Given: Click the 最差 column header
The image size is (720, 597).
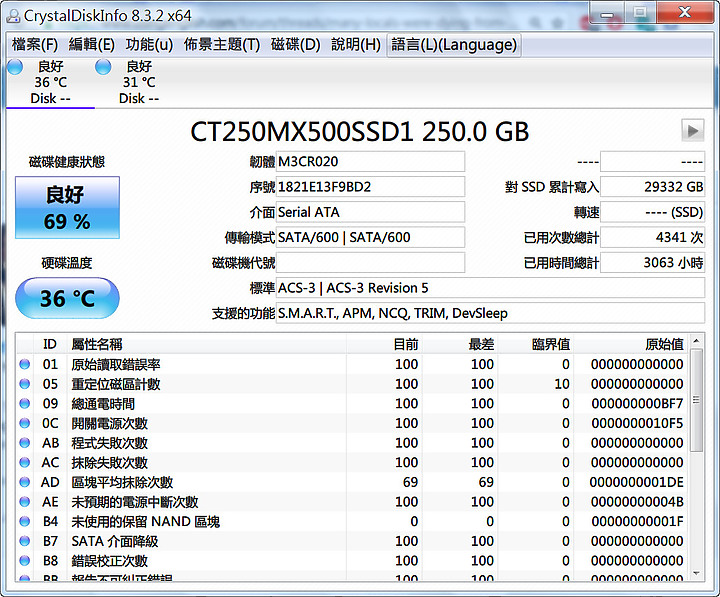Looking at the screenshot, I should [x=460, y=344].
